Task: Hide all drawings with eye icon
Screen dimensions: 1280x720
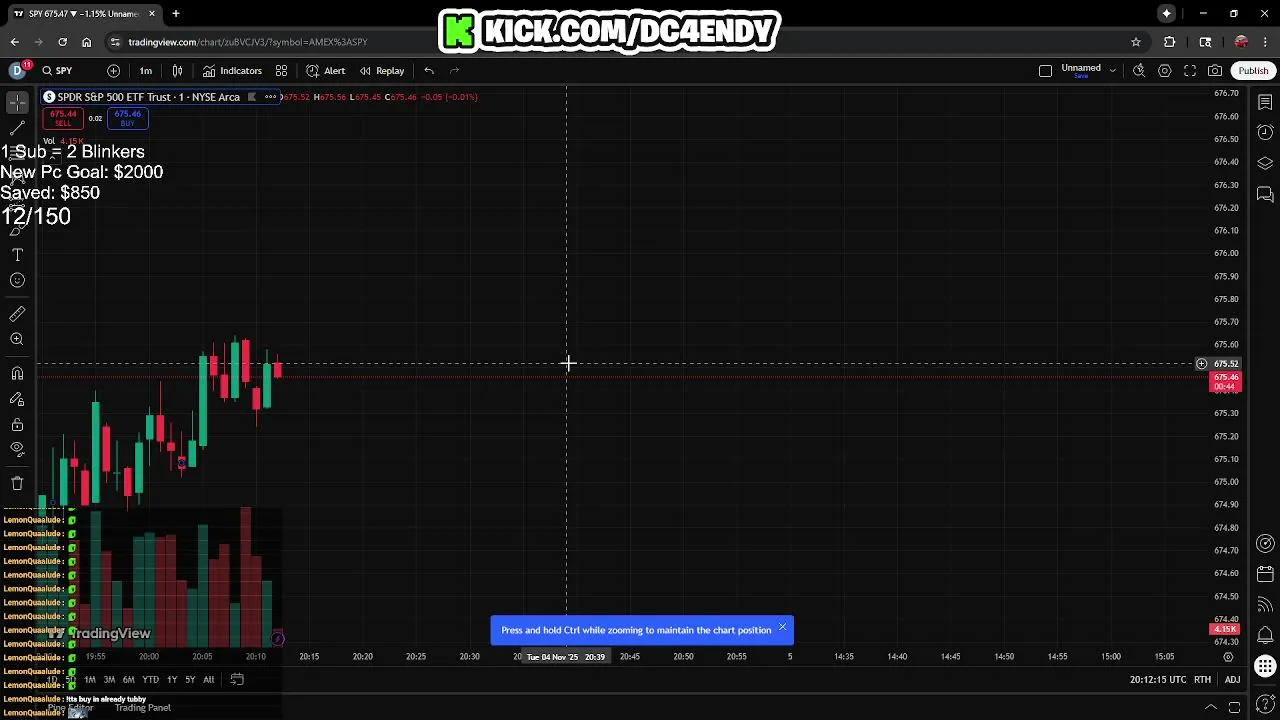Action: (x=17, y=450)
